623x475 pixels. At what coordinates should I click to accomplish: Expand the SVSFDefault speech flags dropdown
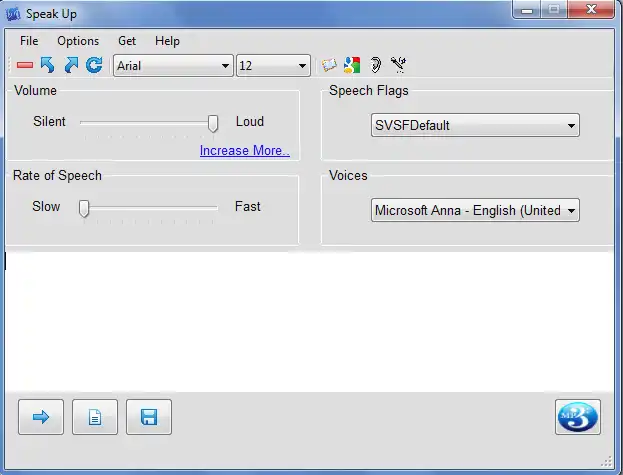click(x=475, y=126)
